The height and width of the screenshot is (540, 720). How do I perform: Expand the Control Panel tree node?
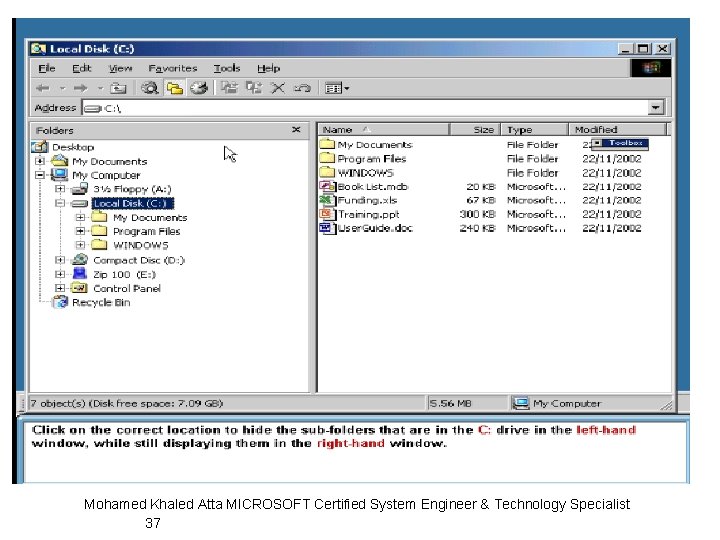[x=60, y=288]
